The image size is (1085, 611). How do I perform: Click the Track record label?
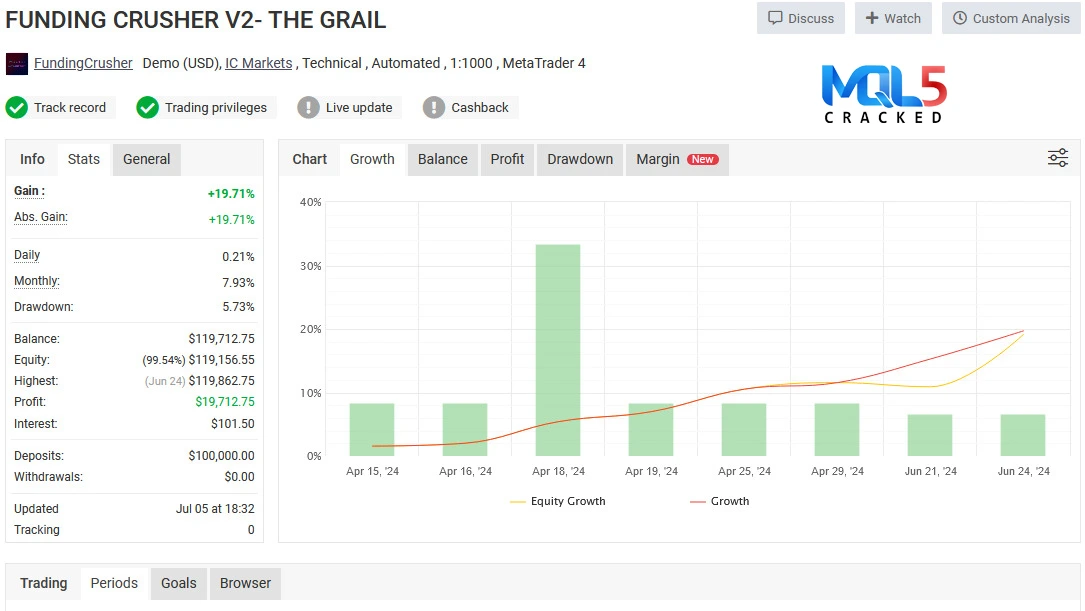70,107
